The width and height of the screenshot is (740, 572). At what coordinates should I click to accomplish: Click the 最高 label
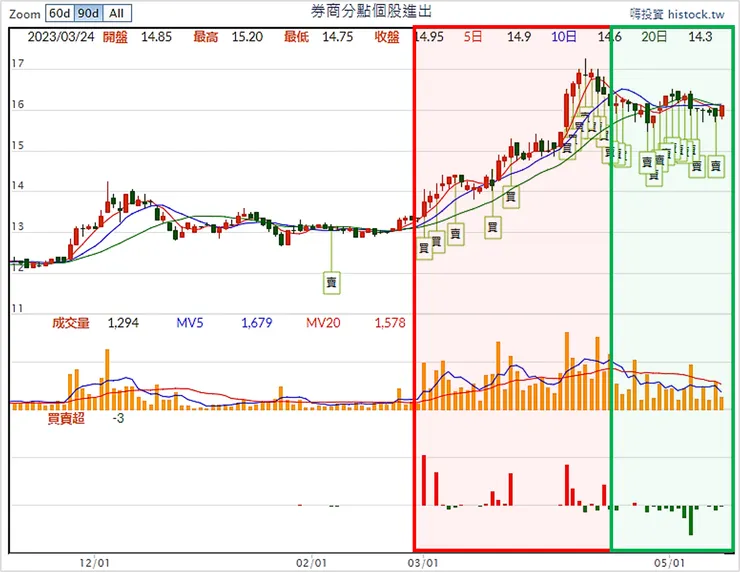(x=206, y=37)
